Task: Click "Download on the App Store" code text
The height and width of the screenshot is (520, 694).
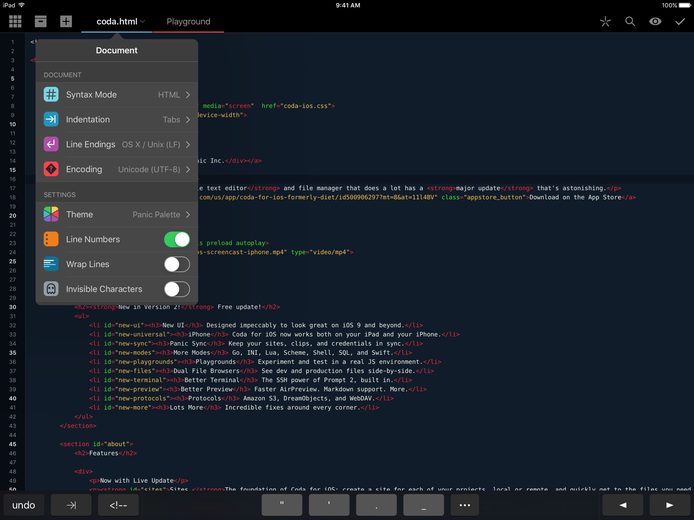Action: [x=575, y=197]
